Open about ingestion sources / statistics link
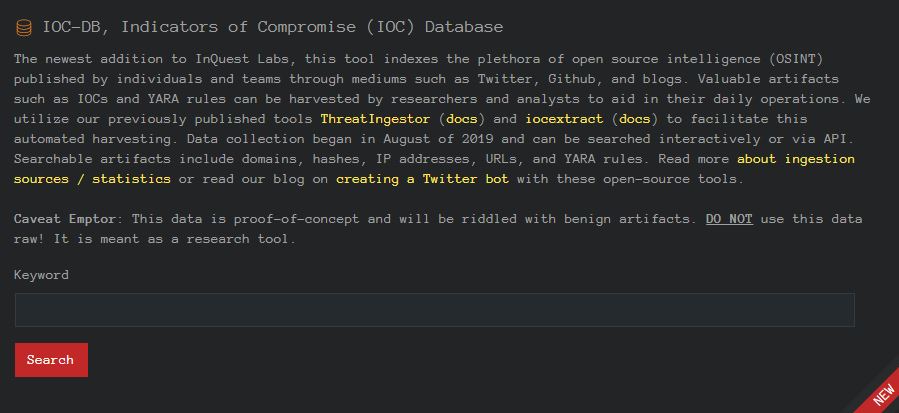The width and height of the screenshot is (899, 413). pos(434,169)
